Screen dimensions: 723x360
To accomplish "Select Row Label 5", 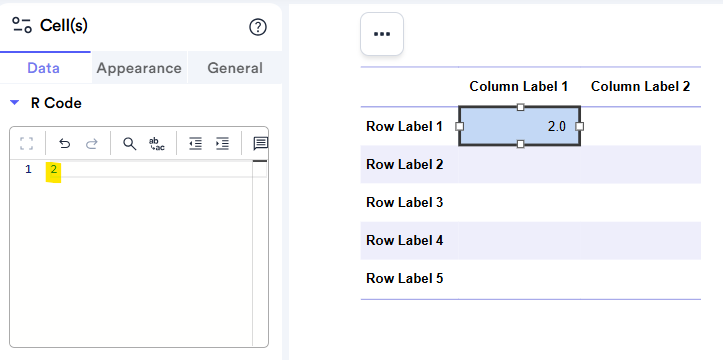I will 404,278.
